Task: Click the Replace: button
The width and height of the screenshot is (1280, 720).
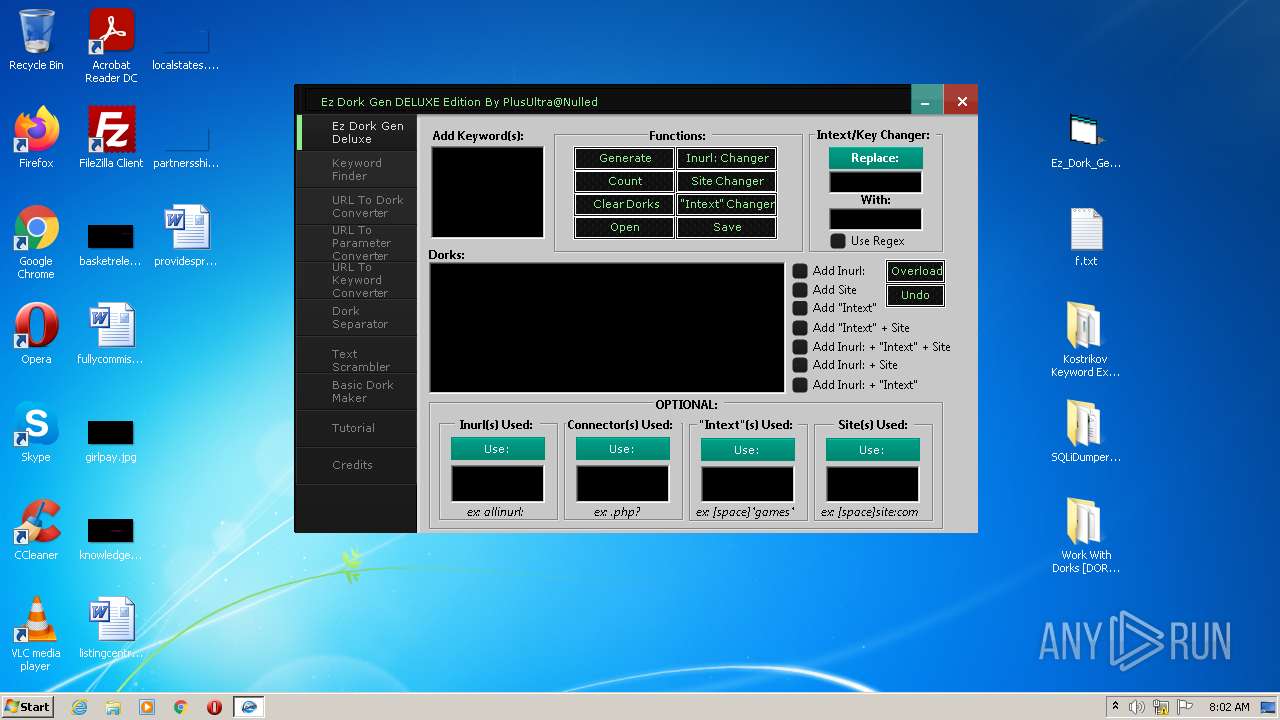Action: (x=875, y=158)
